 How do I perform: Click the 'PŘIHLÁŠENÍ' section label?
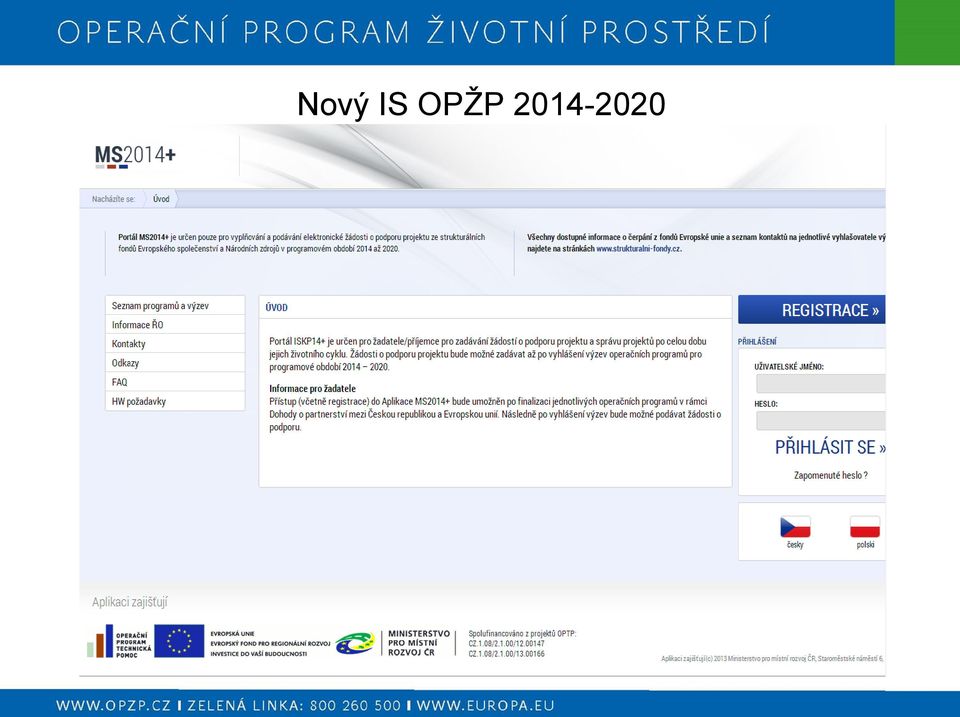[757, 342]
